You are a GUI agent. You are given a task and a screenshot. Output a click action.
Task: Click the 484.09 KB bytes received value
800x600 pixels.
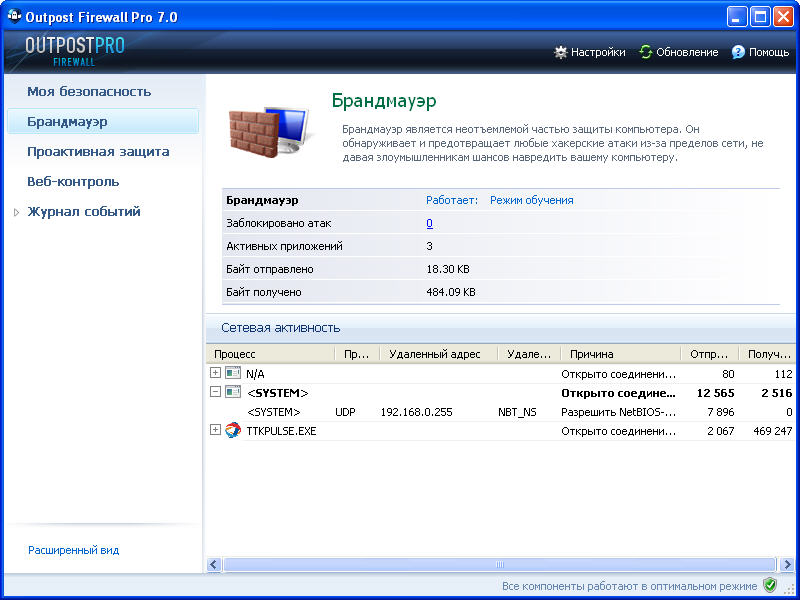[x=451, y=292]
